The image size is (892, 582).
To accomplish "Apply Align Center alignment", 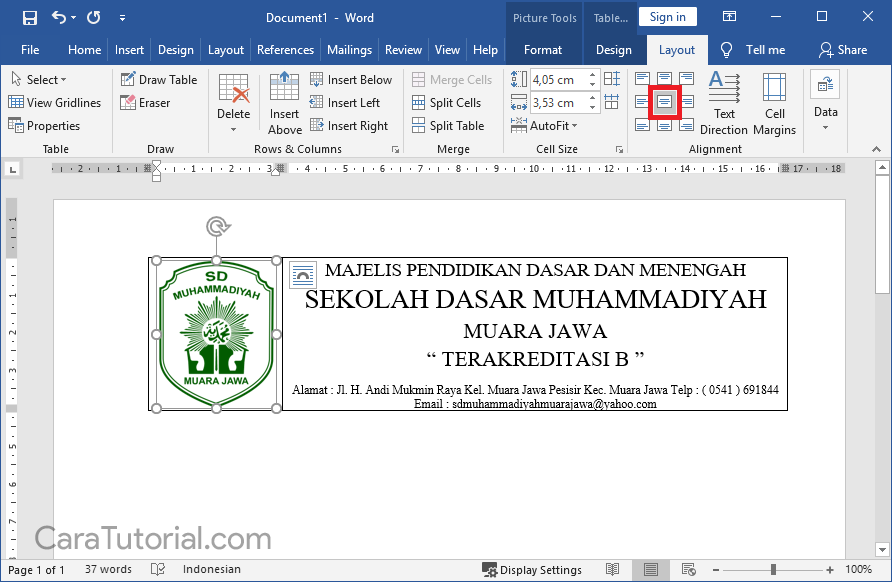I will click(664, 102).
